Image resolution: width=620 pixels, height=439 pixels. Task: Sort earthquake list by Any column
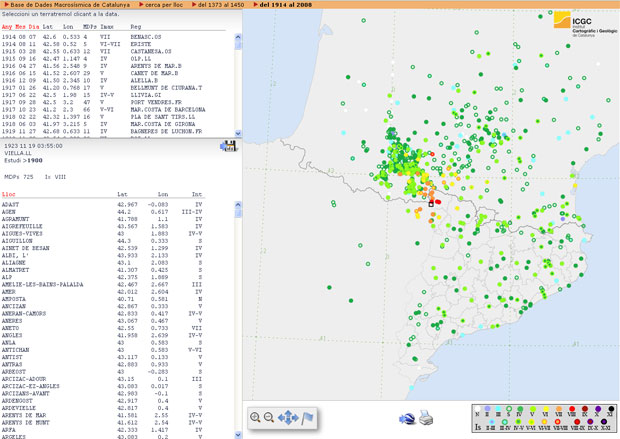(7, 27)
